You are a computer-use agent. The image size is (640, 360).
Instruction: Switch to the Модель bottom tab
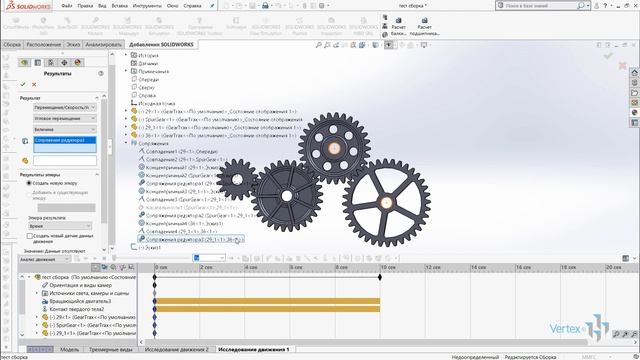pos(69,350)
